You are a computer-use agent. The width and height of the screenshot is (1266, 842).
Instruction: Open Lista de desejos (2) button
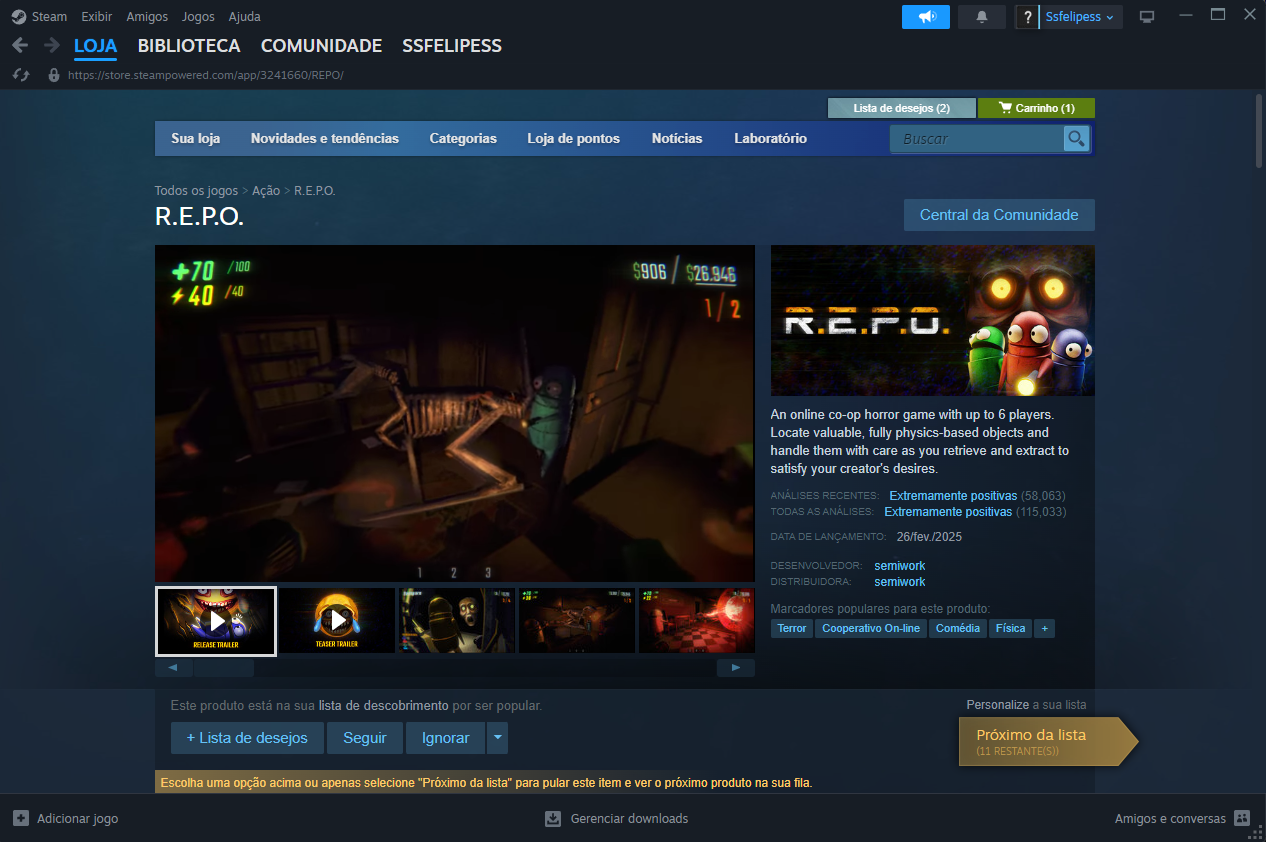pos(902,108)
